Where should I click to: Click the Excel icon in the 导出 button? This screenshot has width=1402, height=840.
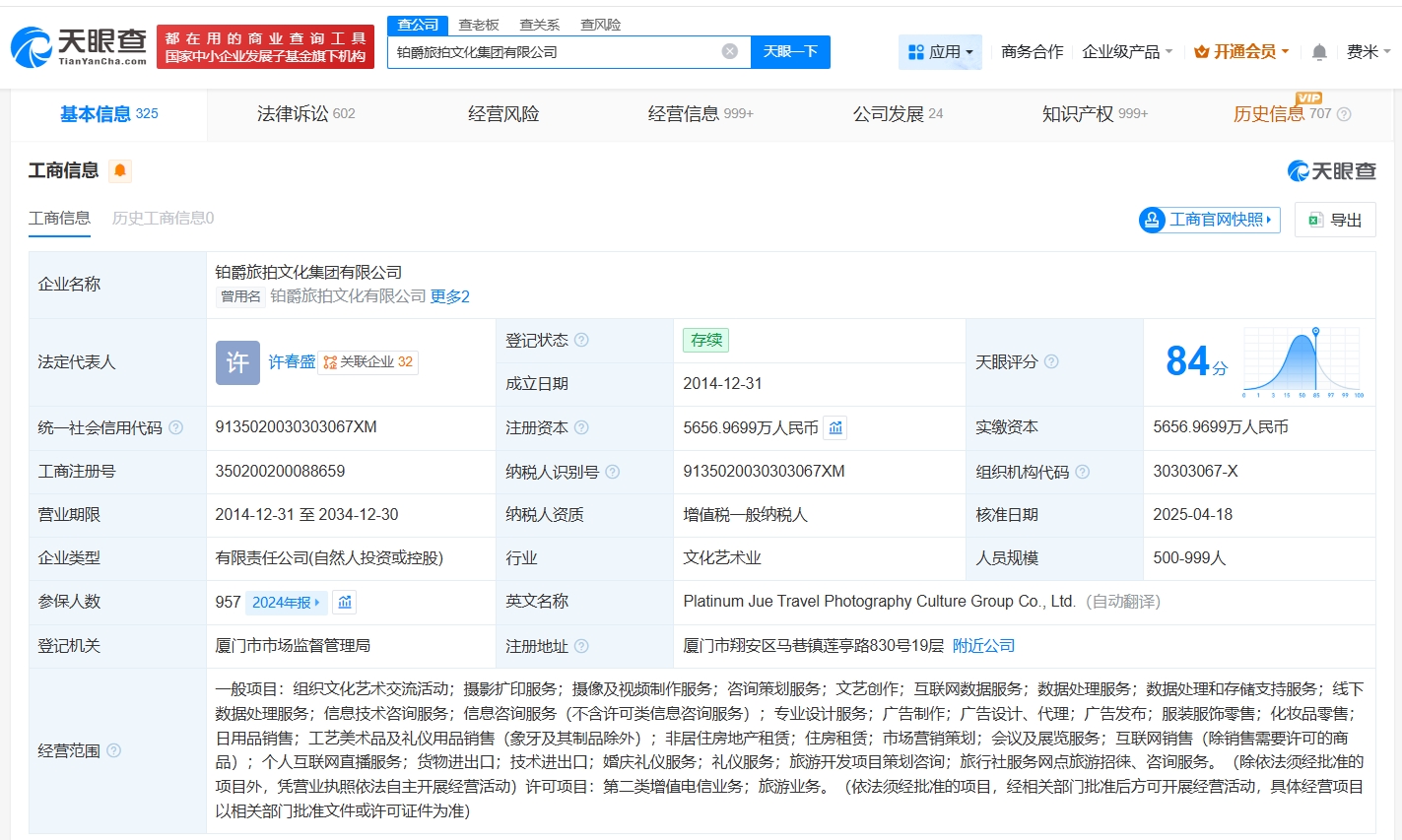(1313, 219)
